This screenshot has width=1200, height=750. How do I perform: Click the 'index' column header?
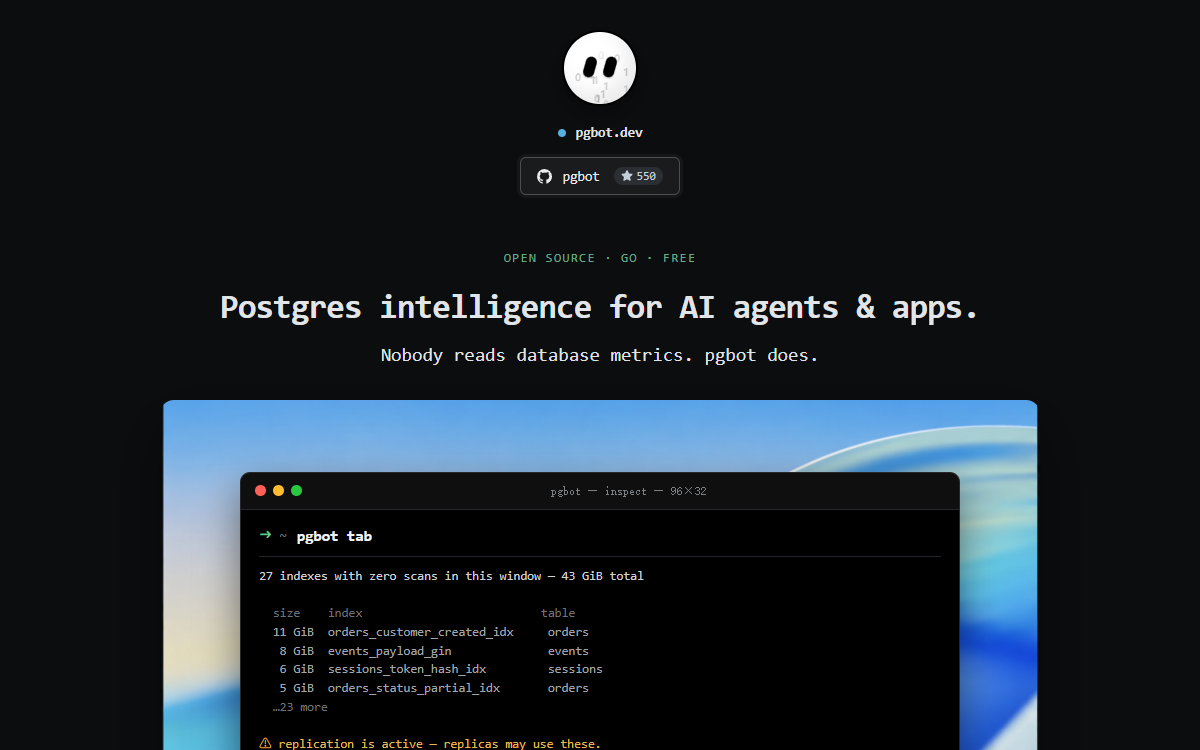point(345,613)
